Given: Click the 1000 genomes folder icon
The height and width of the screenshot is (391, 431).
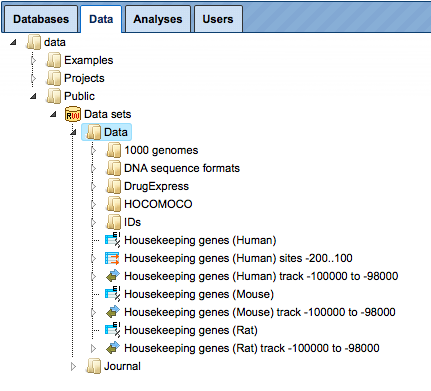Looking at the screenshot, I should point(113,150).
